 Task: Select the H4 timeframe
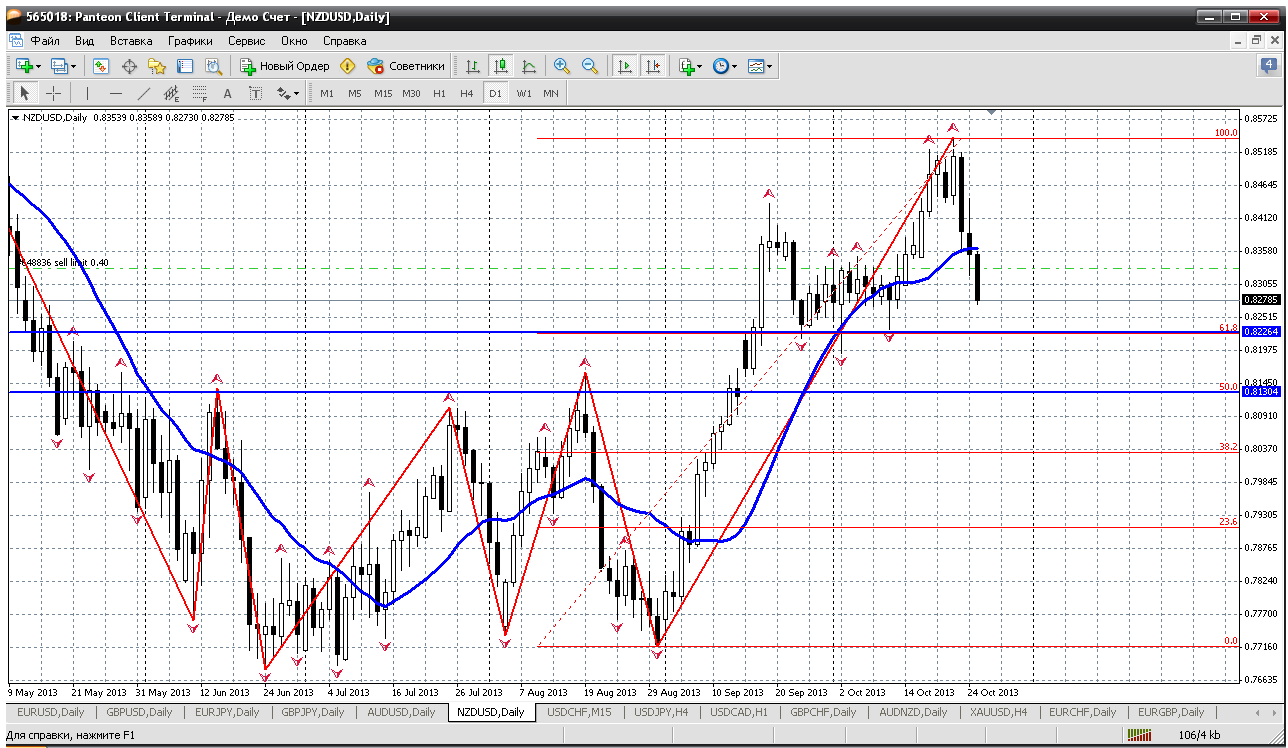coord(466,93)
